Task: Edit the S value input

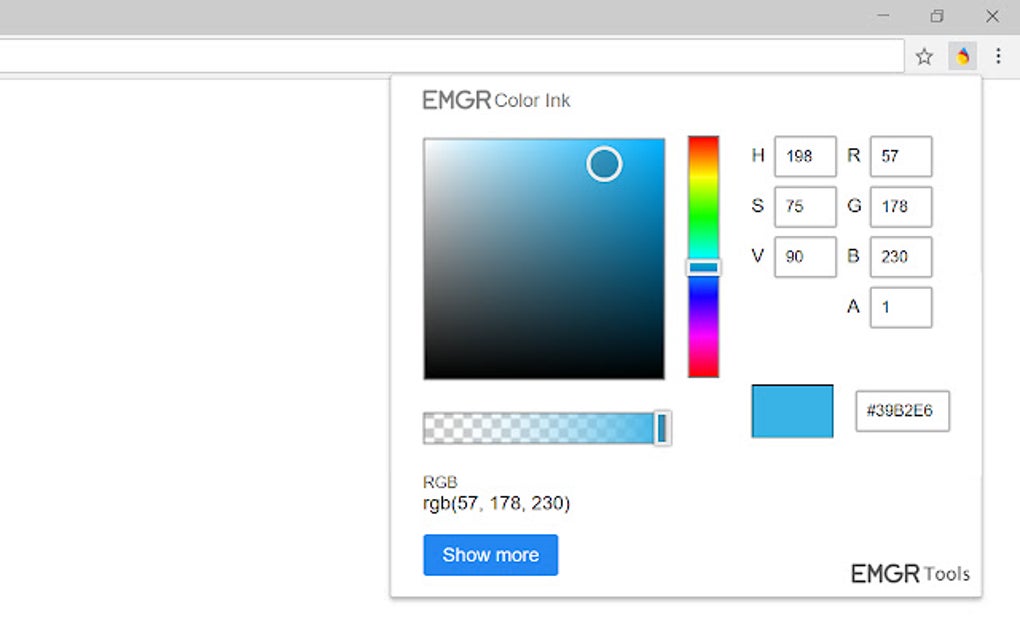Action: coord(805,206)
